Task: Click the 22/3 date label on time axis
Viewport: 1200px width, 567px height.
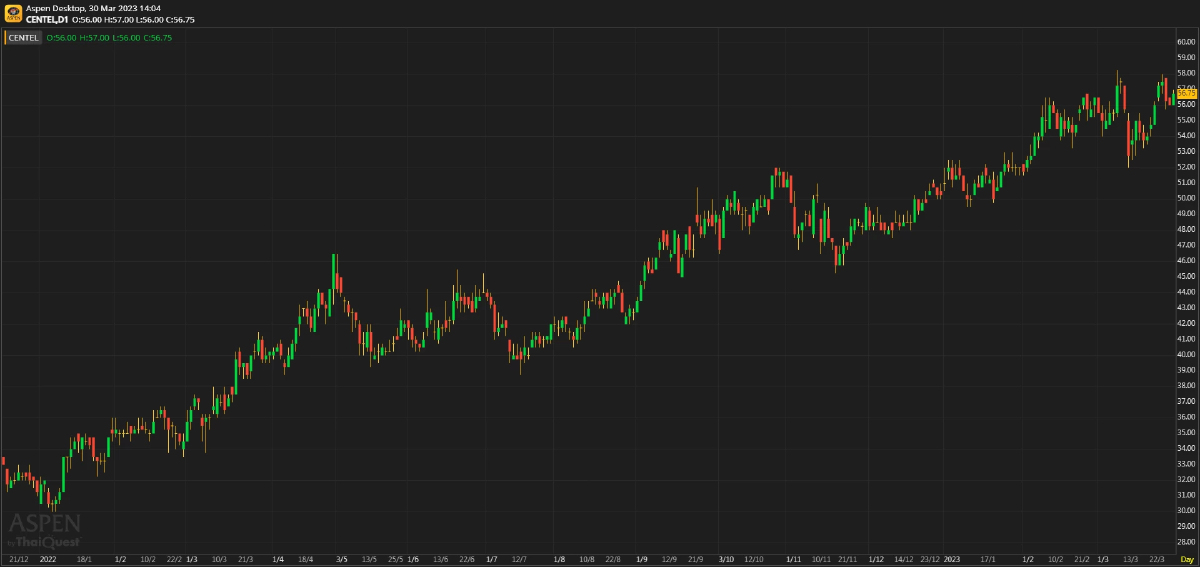Action: pyautogui.click(x=1157, y=559)
